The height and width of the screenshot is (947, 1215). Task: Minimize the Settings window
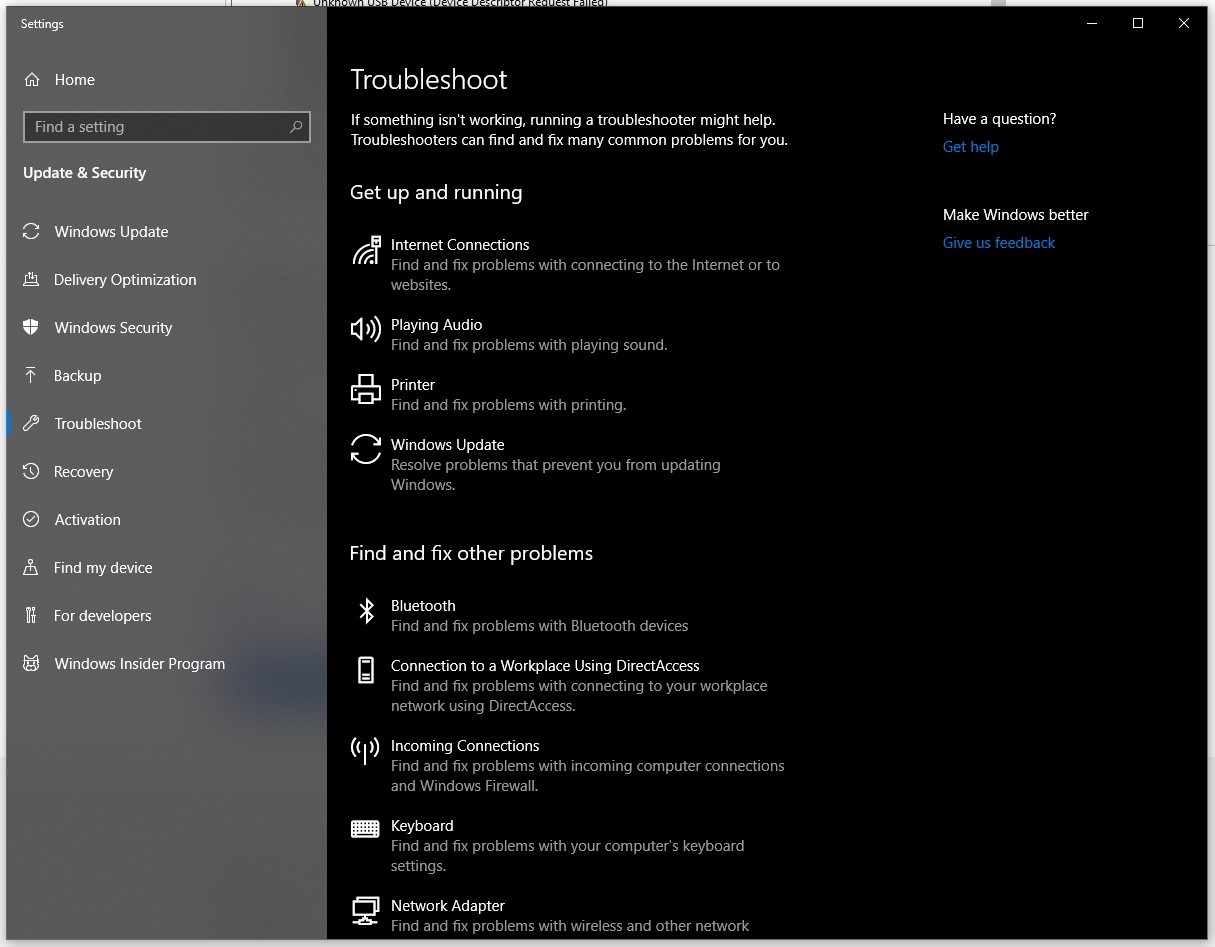[x=1091, y=23]
